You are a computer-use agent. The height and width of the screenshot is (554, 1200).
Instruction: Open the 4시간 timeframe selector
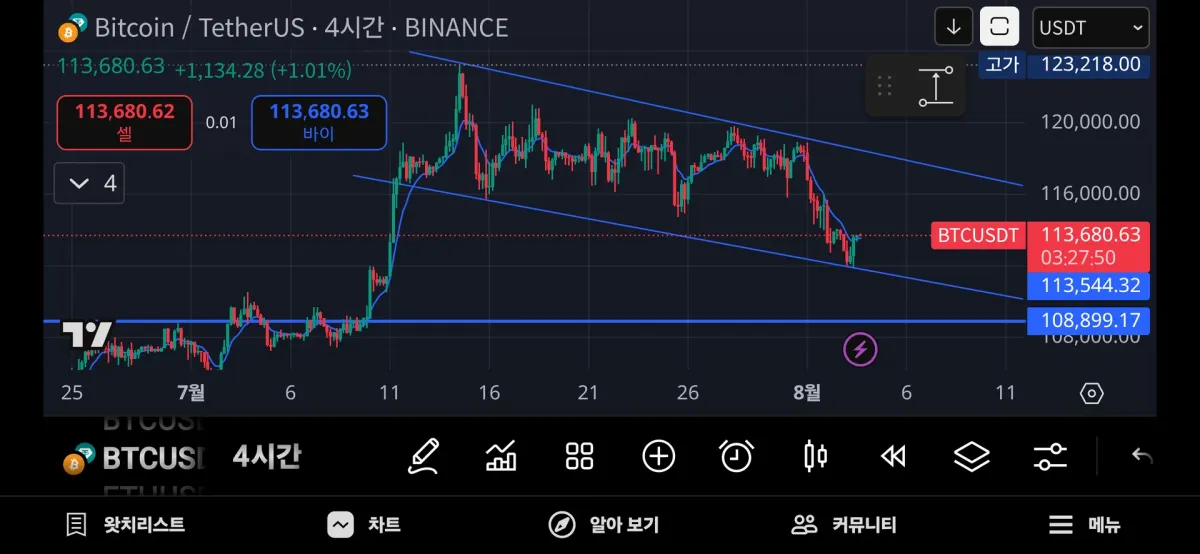point(266,457)
